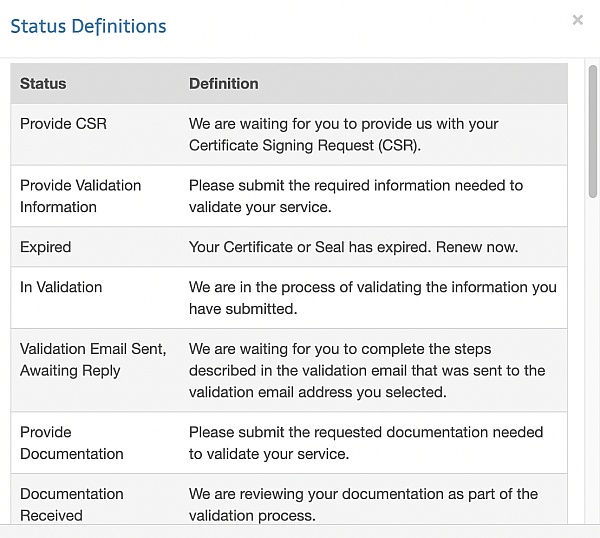The height and width of the screenshot is (538, 600).
Task: Close the Status Definitions dialog
Action: click(577, 20)
